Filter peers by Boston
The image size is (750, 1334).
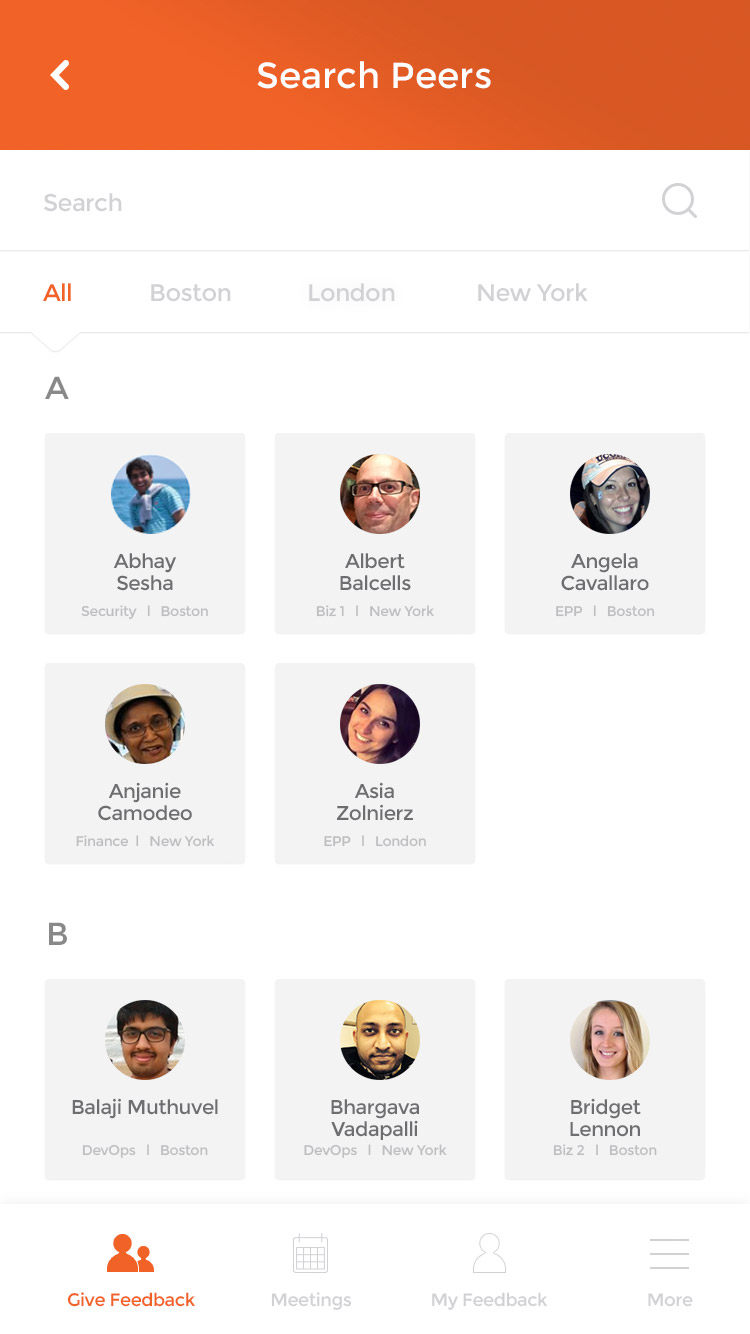click(190, 293)
